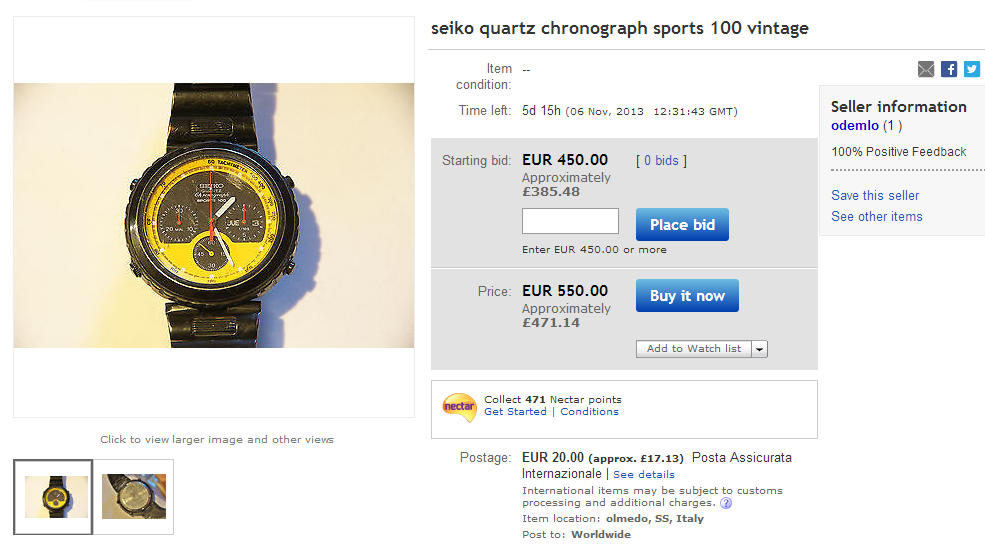Image resolution: width=985 pixels, height=548 pixels.
Task: Focus the bid amount input field
Action: (570, 221)
